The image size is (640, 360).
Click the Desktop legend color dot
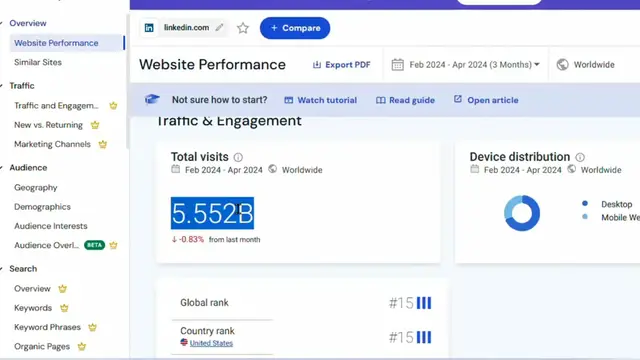pyautogui.click(x=585, y=203)
